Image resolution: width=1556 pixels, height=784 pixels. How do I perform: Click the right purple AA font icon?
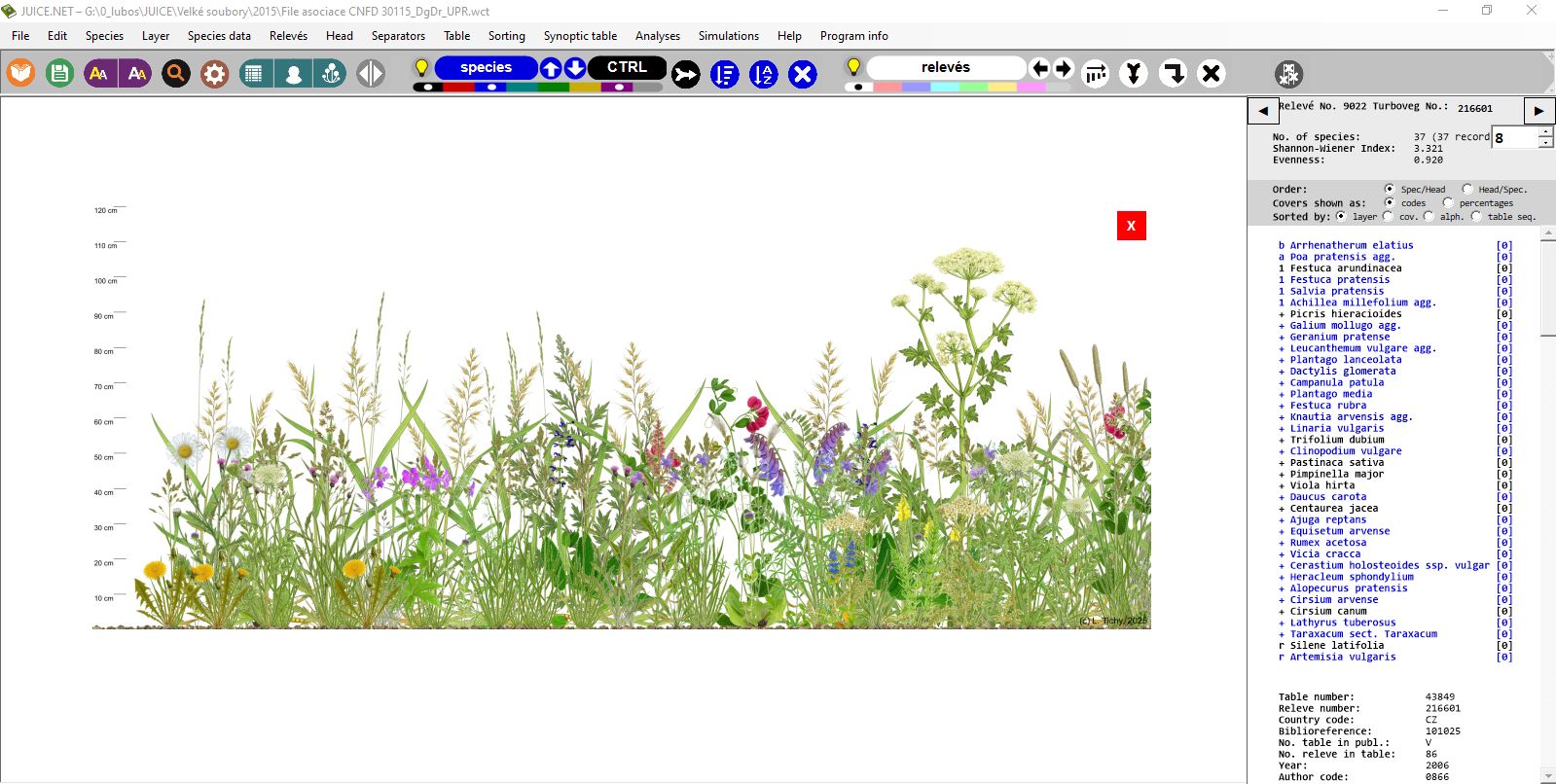(x=136, y=73)
